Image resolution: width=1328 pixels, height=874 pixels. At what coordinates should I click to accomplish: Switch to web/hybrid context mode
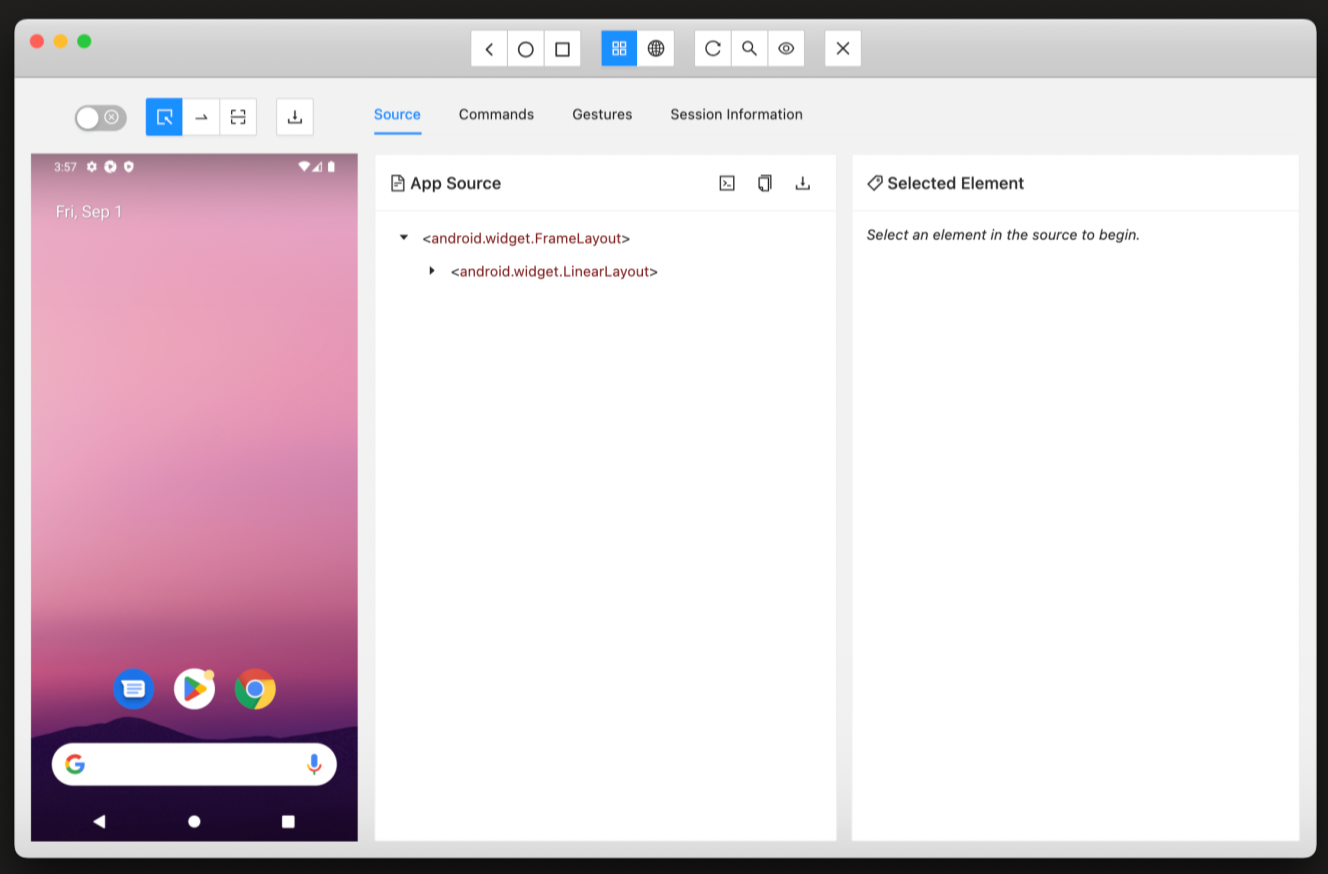click(x=656, y=48)
